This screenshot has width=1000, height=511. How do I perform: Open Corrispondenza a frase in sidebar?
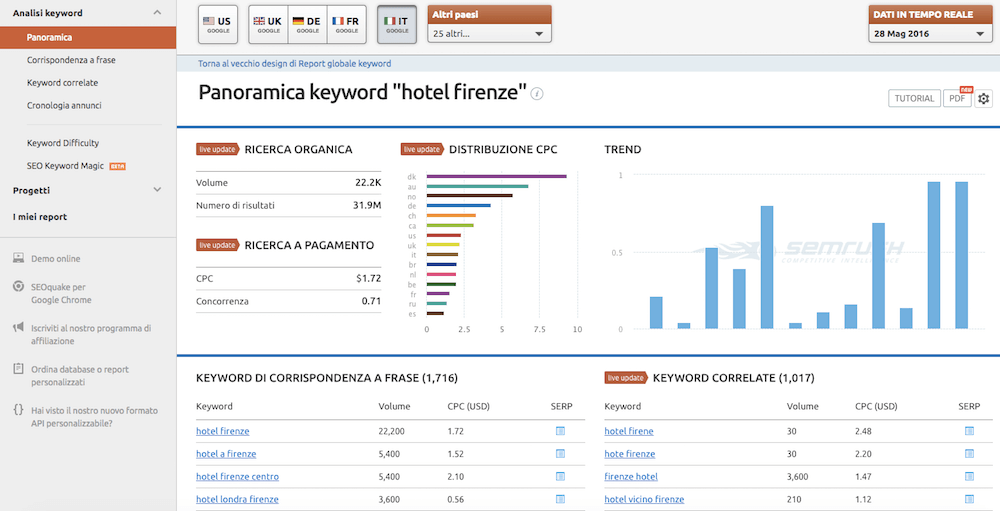click(71, 60)
